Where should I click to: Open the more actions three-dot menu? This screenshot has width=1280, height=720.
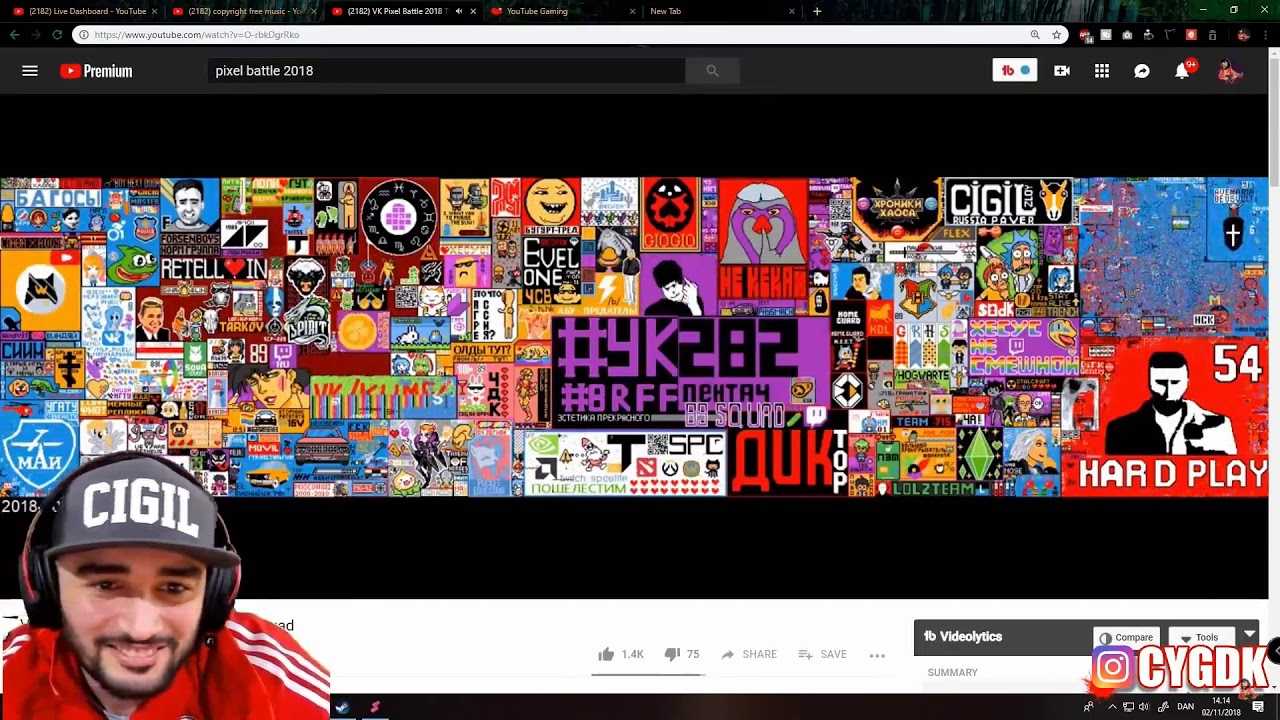[x=877, y=655]
